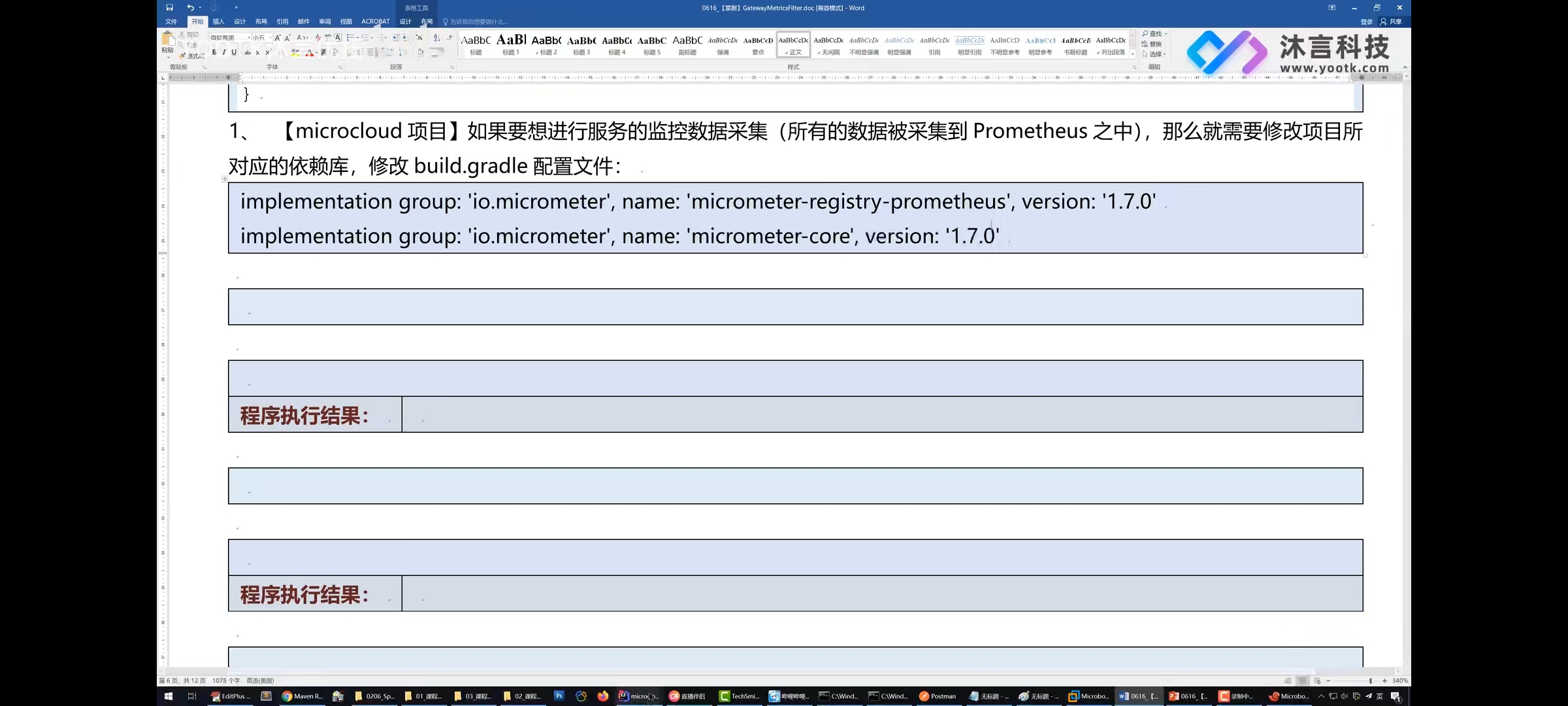Toggle Subscript formatting
This screenshot has width=1568, height=706.
coord(257,52)
